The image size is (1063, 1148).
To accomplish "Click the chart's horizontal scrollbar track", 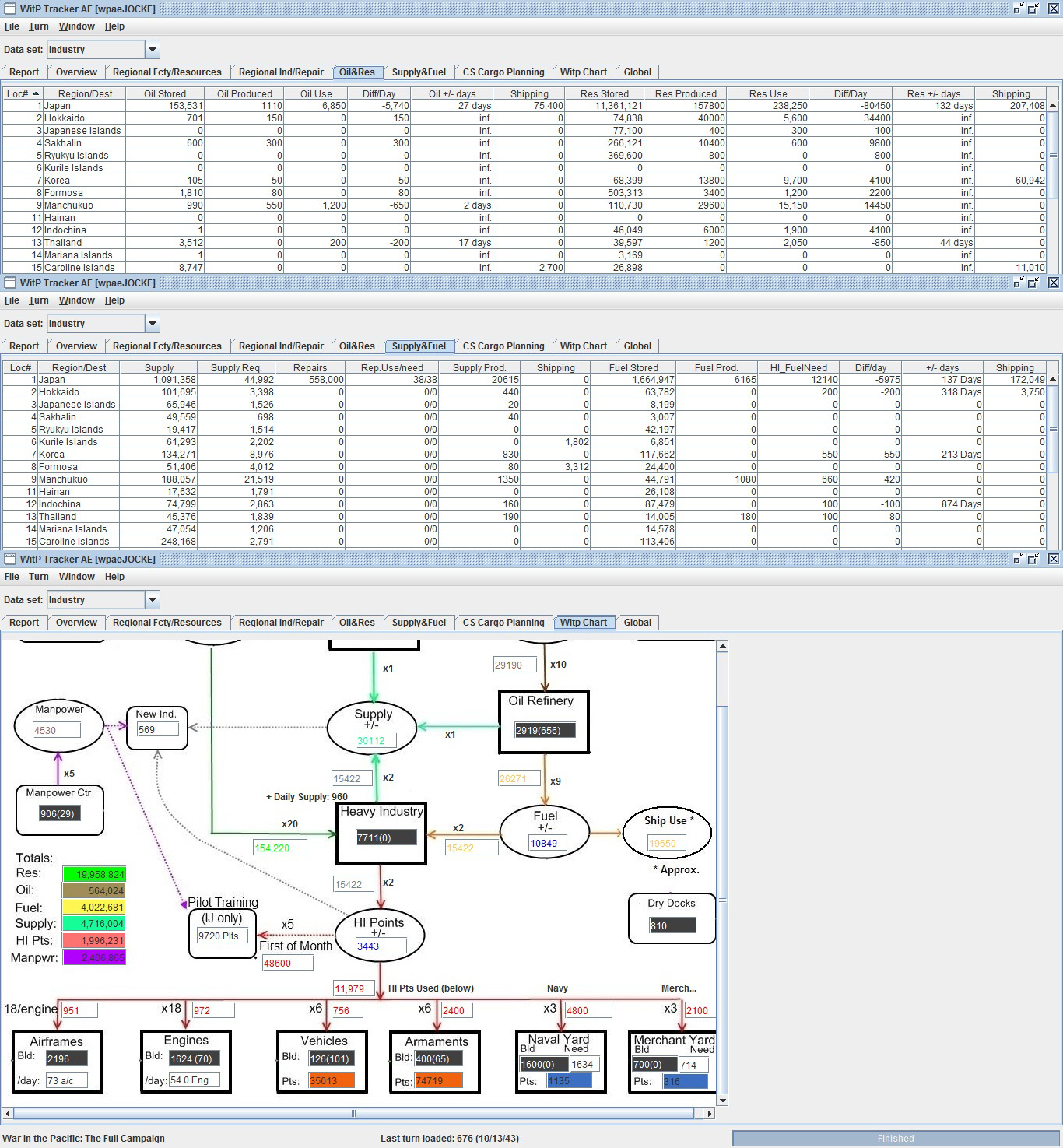I will 358,1113.
